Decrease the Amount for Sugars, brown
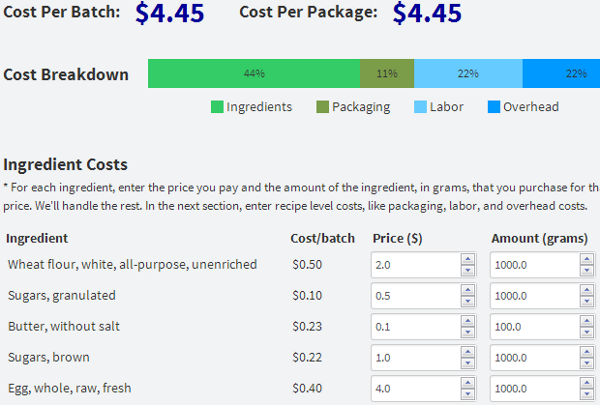600x405 pixels. (587, 362)
